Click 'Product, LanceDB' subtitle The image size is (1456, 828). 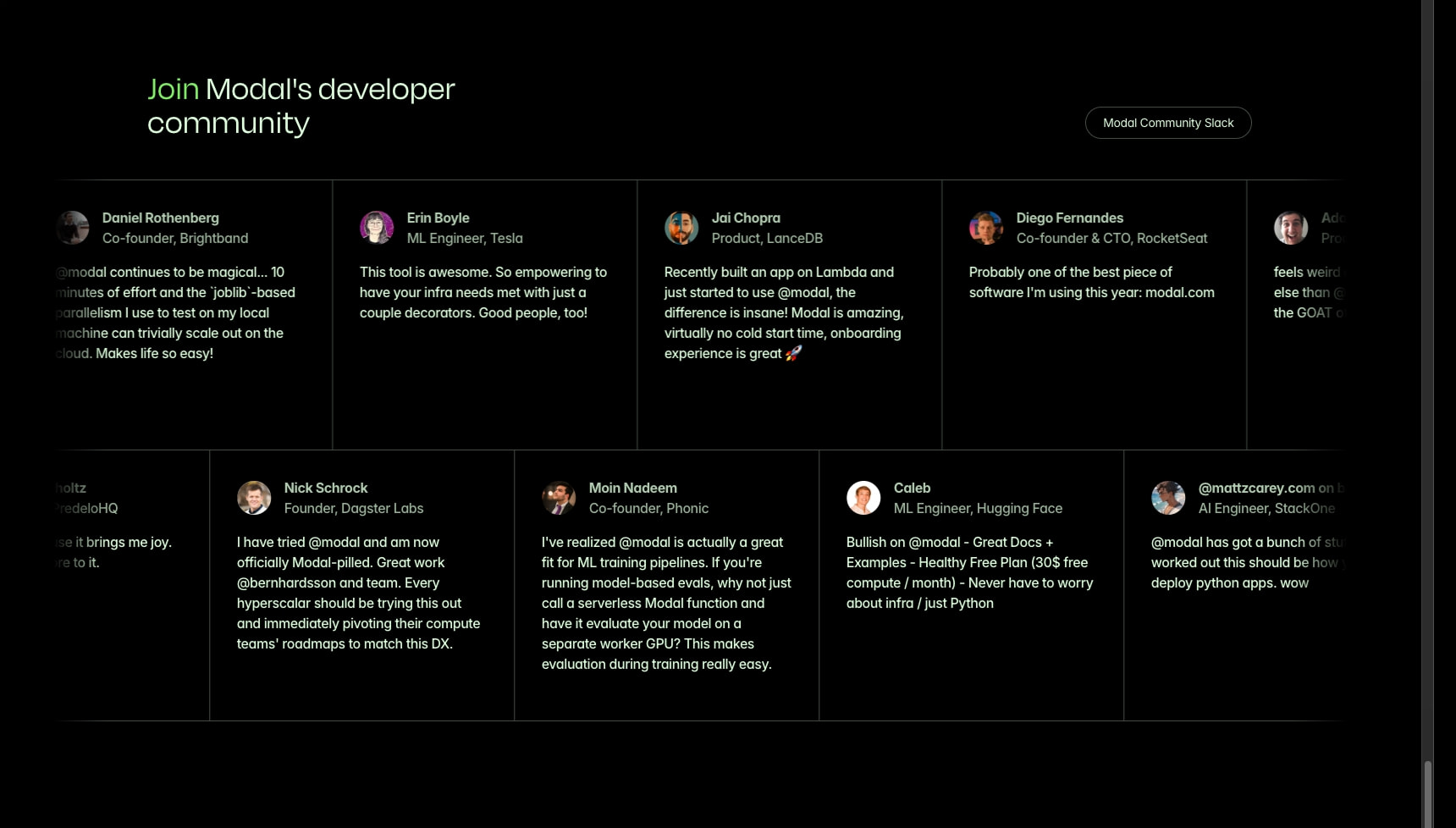767,238
